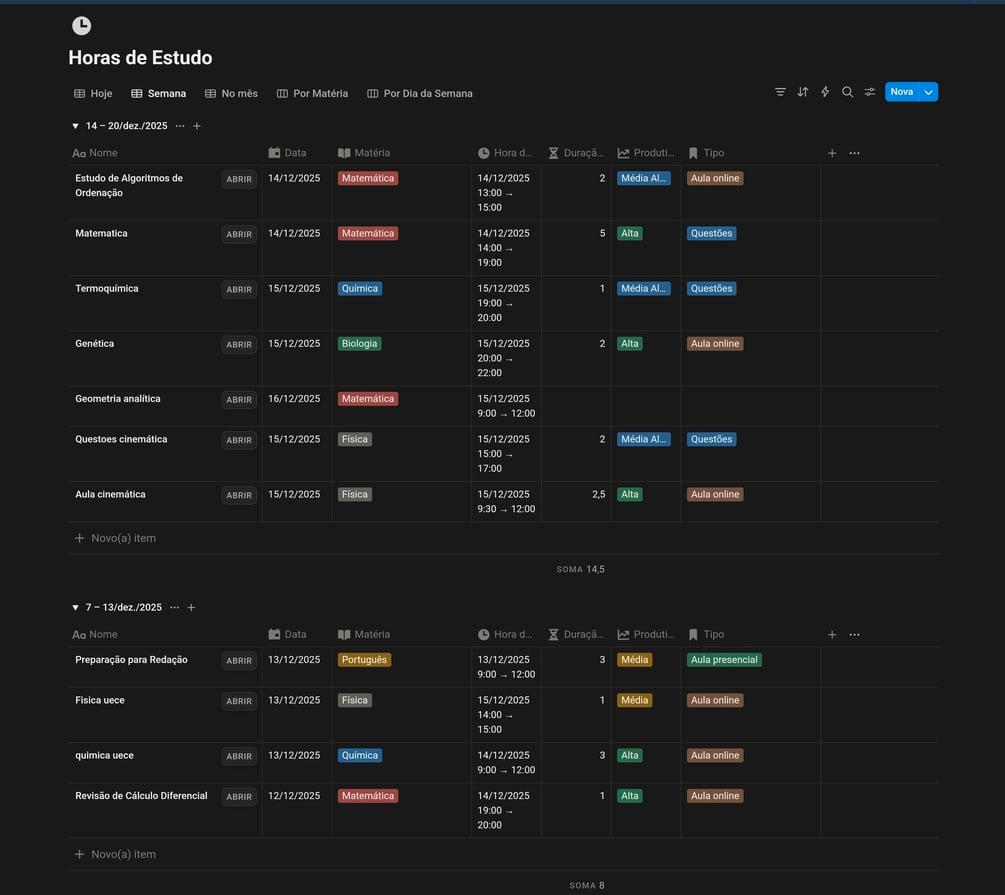Switch to the Semana tab
This screenshot has width=1005, height=895.
click(159, 94)
